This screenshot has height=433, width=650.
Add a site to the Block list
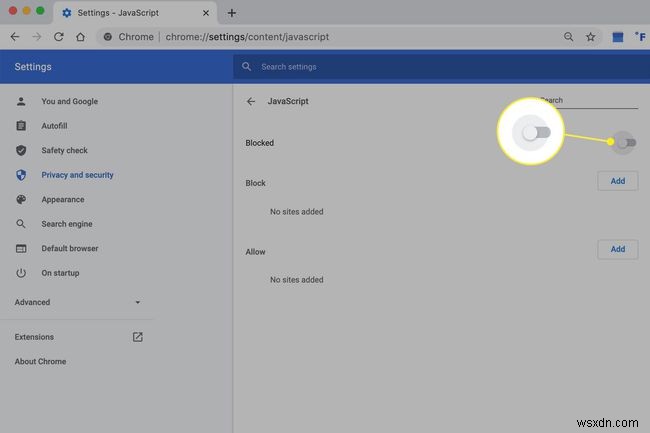point(618,181)
